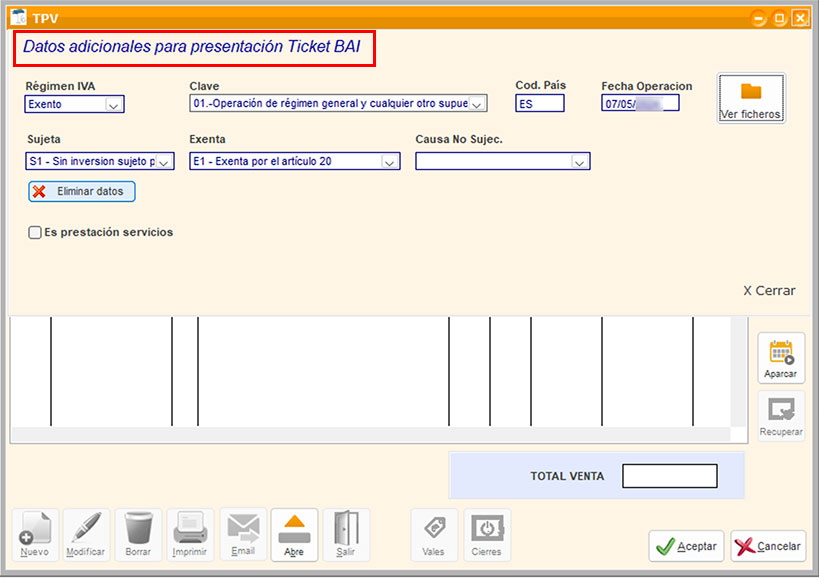
Task: Click the vertical scrollbar of the sales grid
Action: 738,372
